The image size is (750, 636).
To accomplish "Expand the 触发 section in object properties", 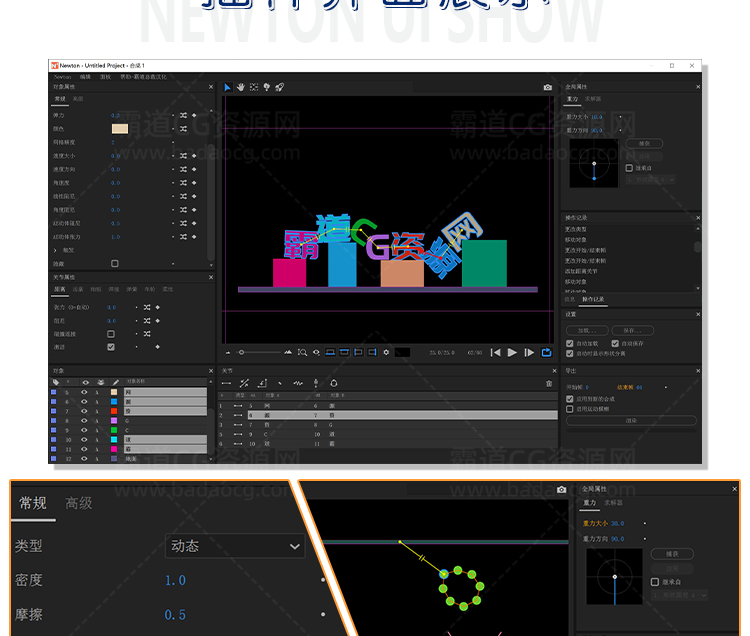I will coord(55,250).
